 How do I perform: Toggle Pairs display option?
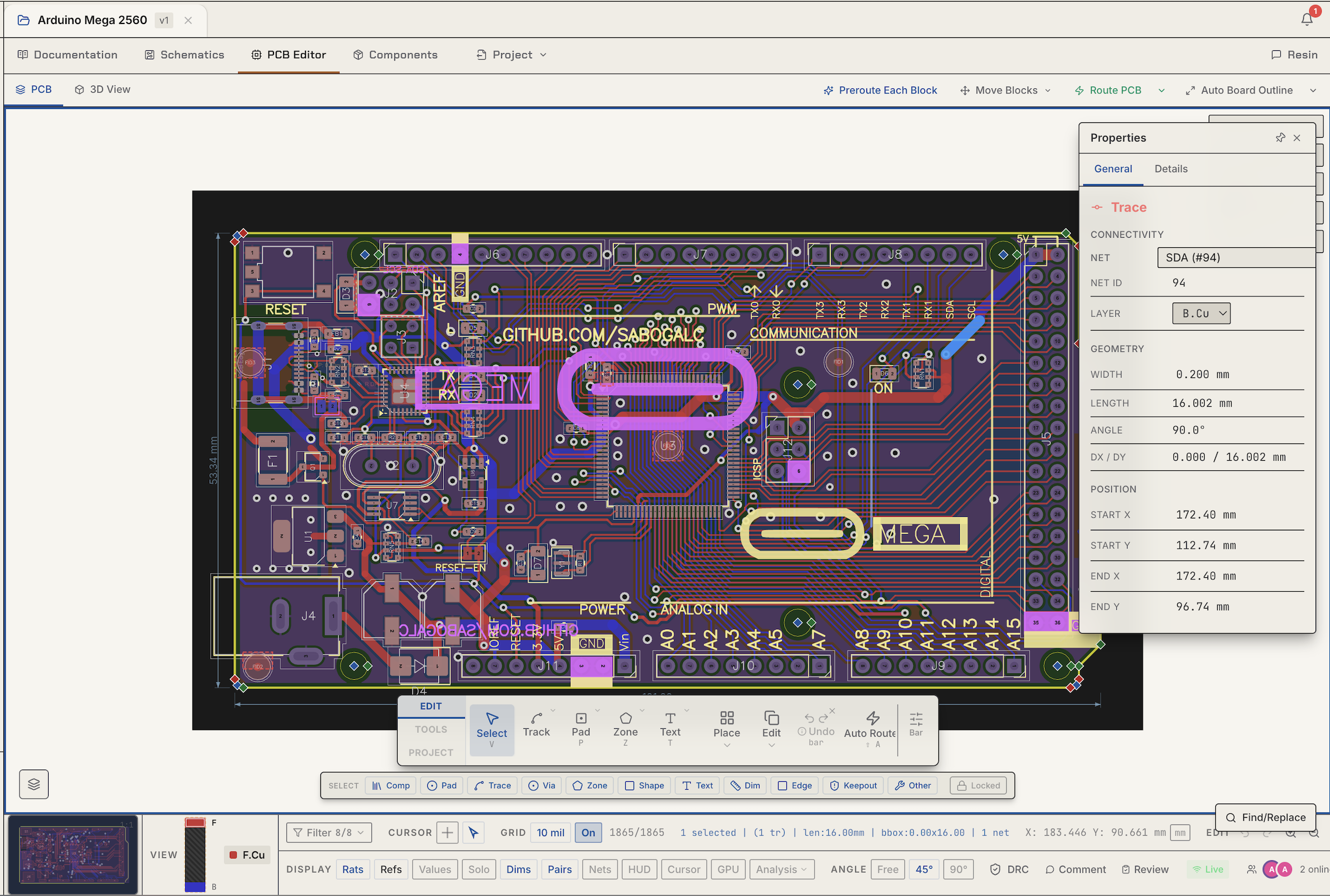(x=559, y=869)
